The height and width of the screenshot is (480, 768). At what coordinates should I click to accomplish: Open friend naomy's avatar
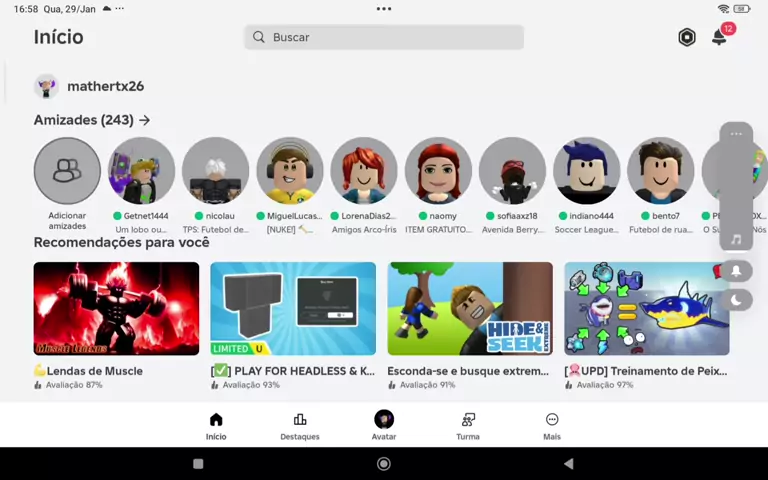click(438, 171)
